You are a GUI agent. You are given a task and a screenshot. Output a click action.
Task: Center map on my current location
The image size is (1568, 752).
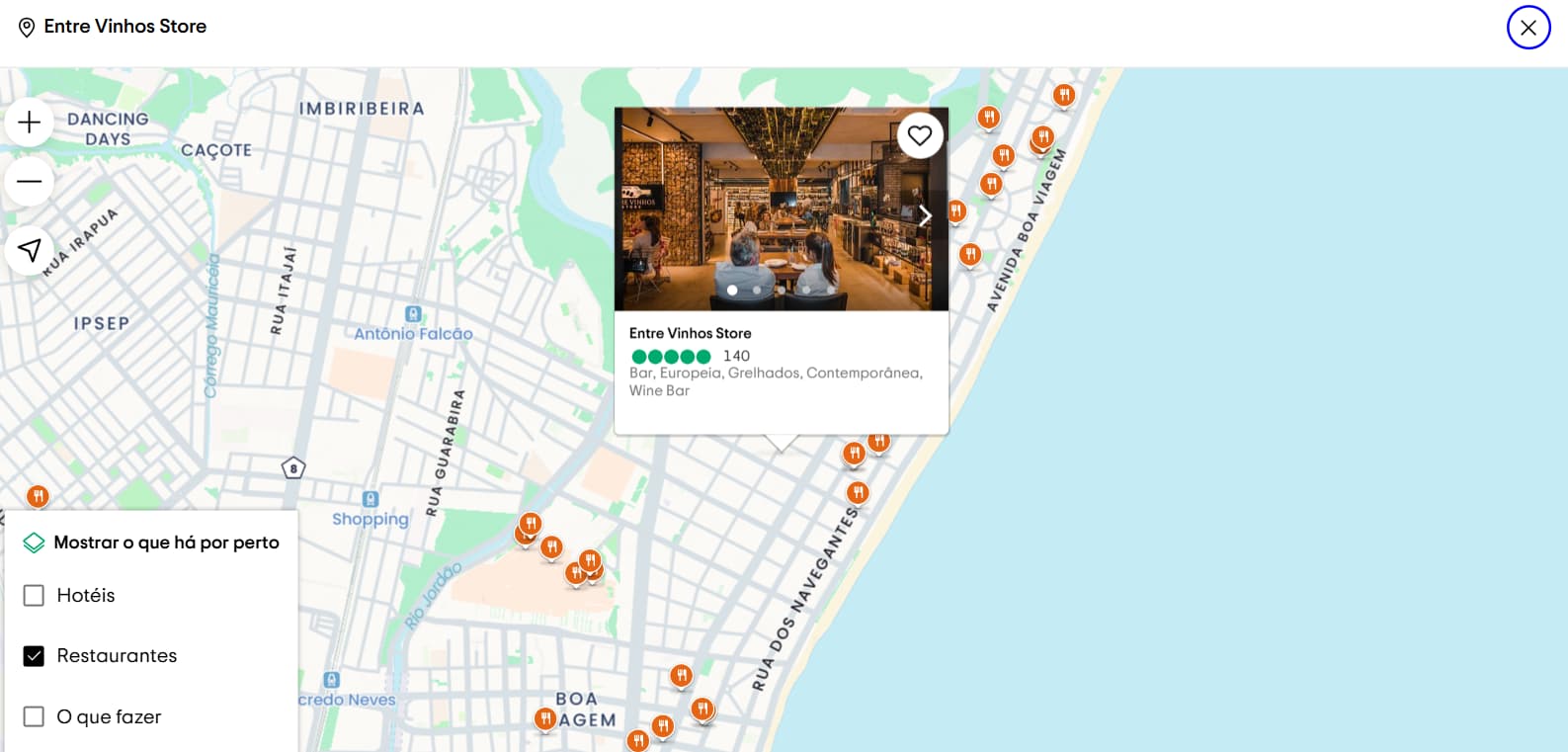pos(30,250)
